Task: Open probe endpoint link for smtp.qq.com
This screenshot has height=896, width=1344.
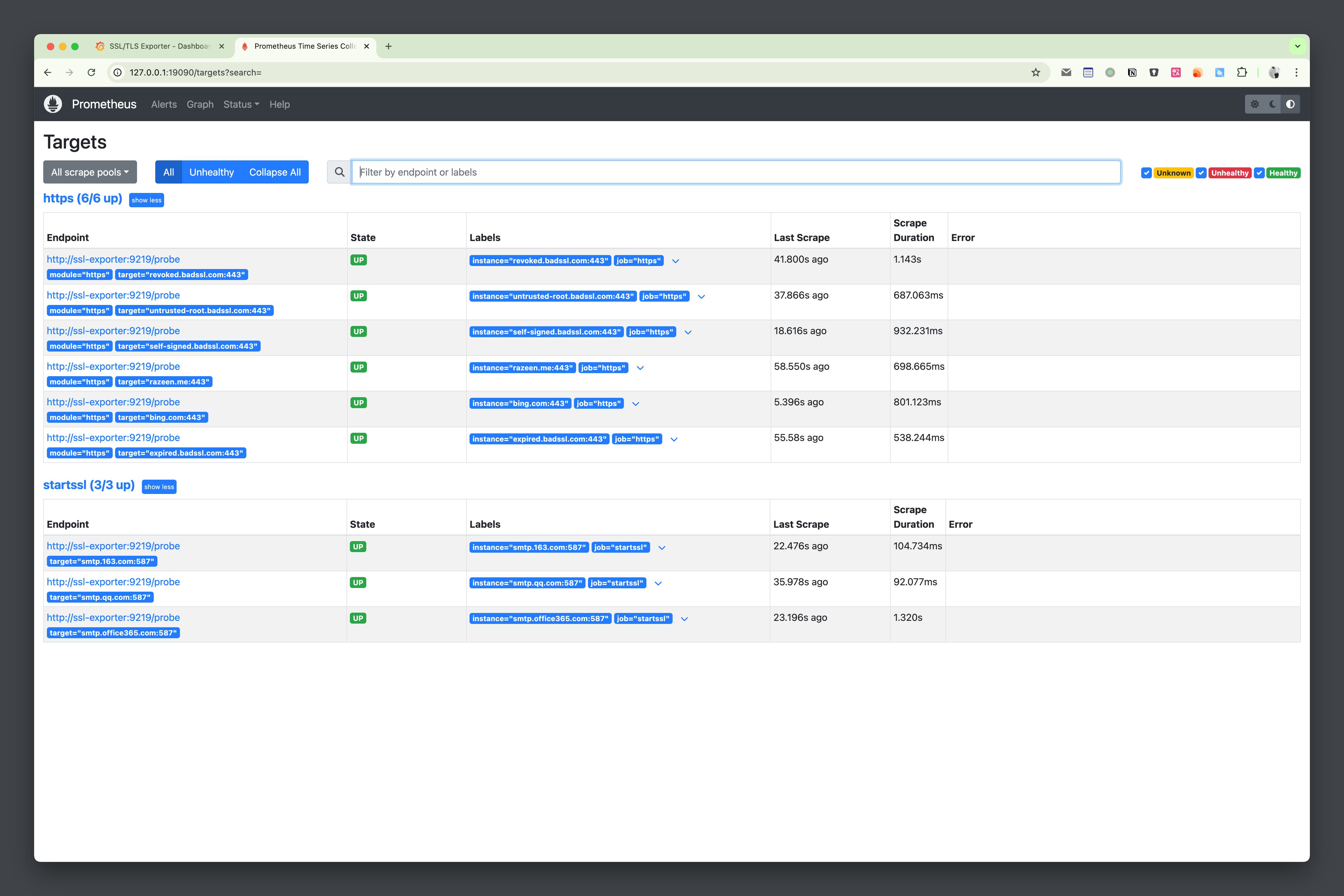Action: tap(113, 582)
